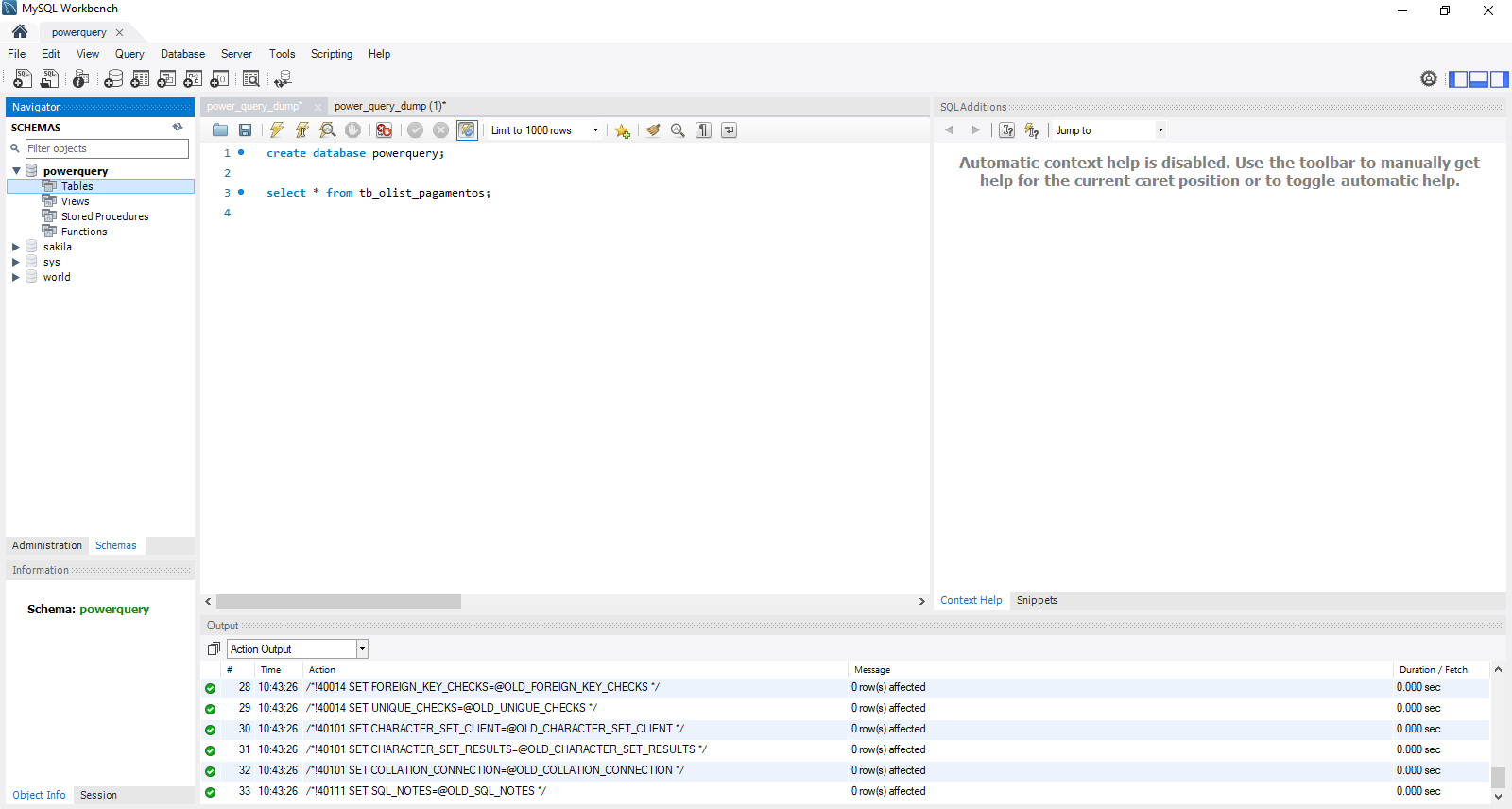
Task: Expand the sakila schema
Action: (x=16, y=247)
